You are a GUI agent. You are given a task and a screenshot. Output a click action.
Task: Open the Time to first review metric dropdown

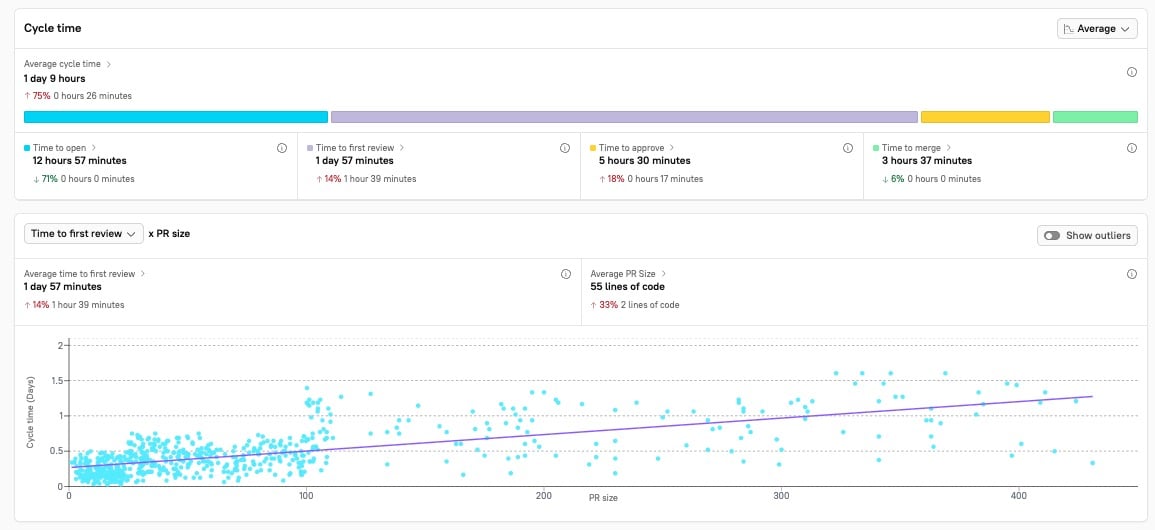click(83, 233)
